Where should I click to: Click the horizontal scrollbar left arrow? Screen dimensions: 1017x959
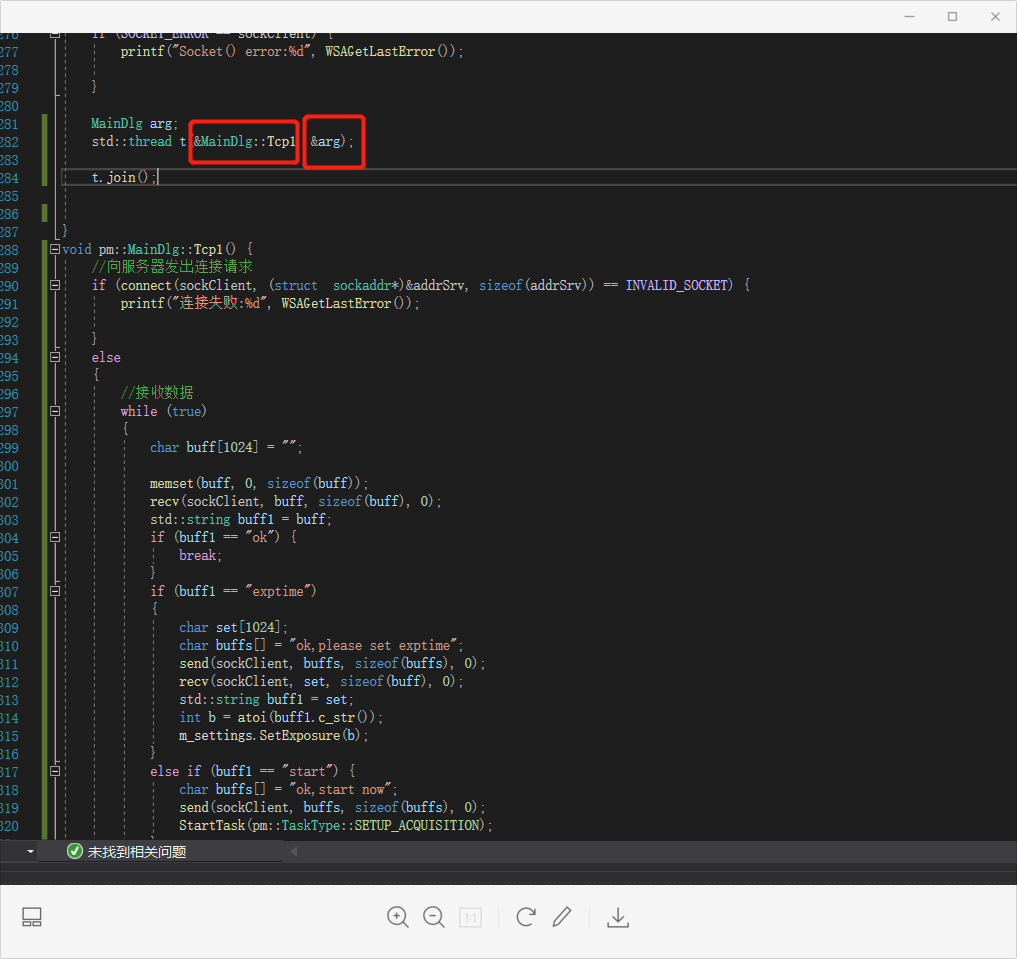(x=293, y=851)
